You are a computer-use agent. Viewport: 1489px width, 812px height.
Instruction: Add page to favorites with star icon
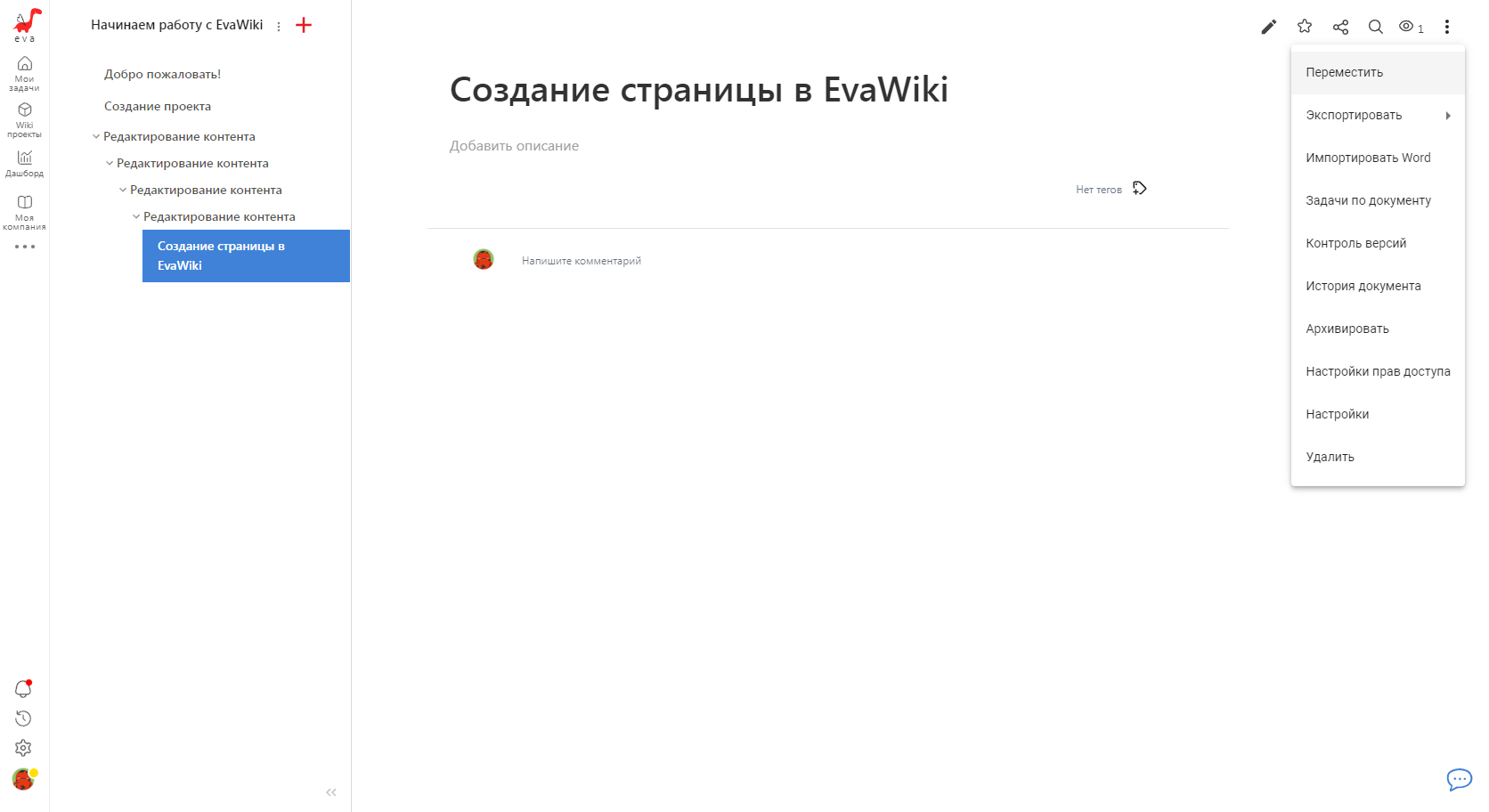tap(1305, 27)
